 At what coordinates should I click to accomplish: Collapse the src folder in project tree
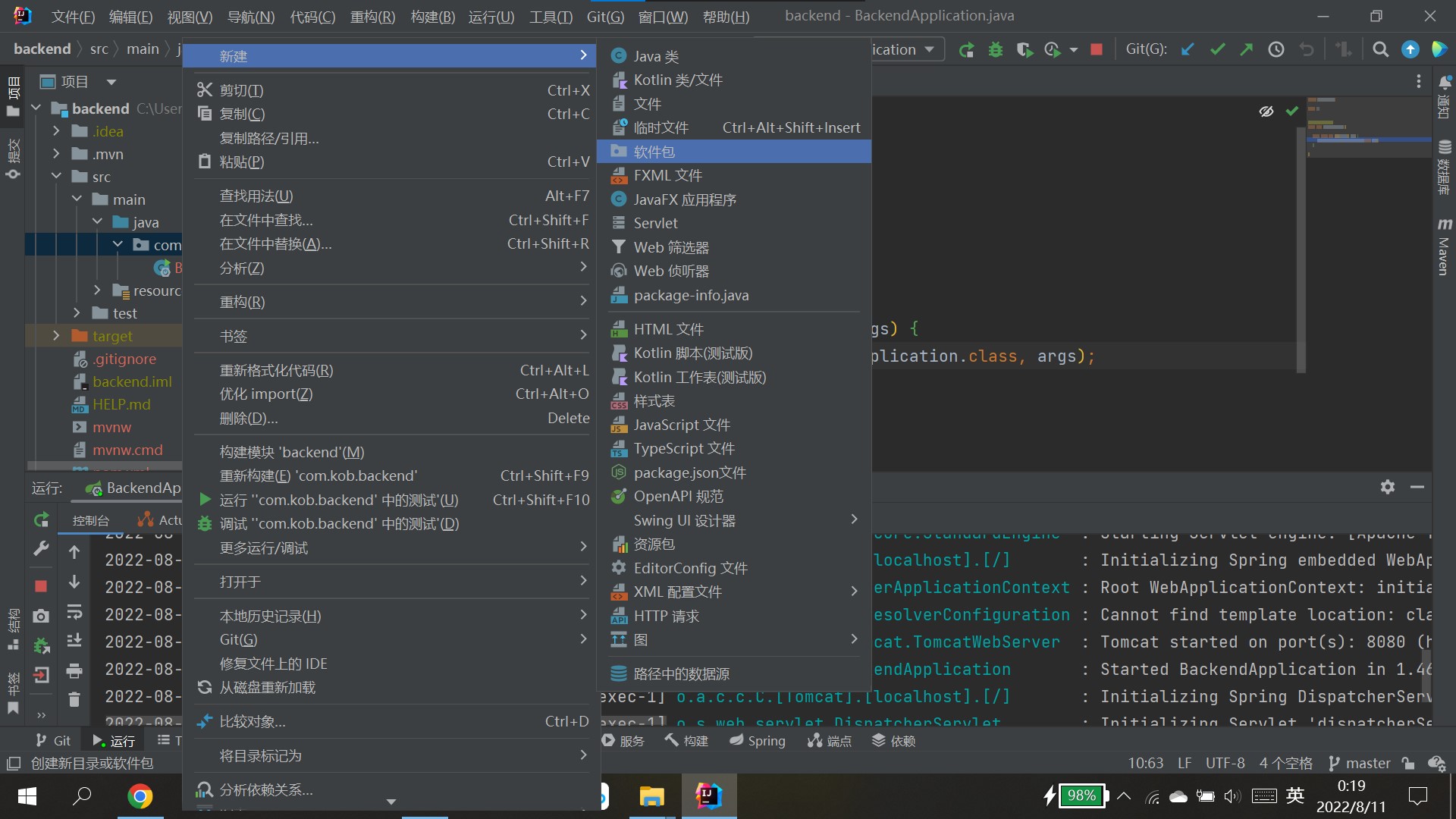pos(56,177)
